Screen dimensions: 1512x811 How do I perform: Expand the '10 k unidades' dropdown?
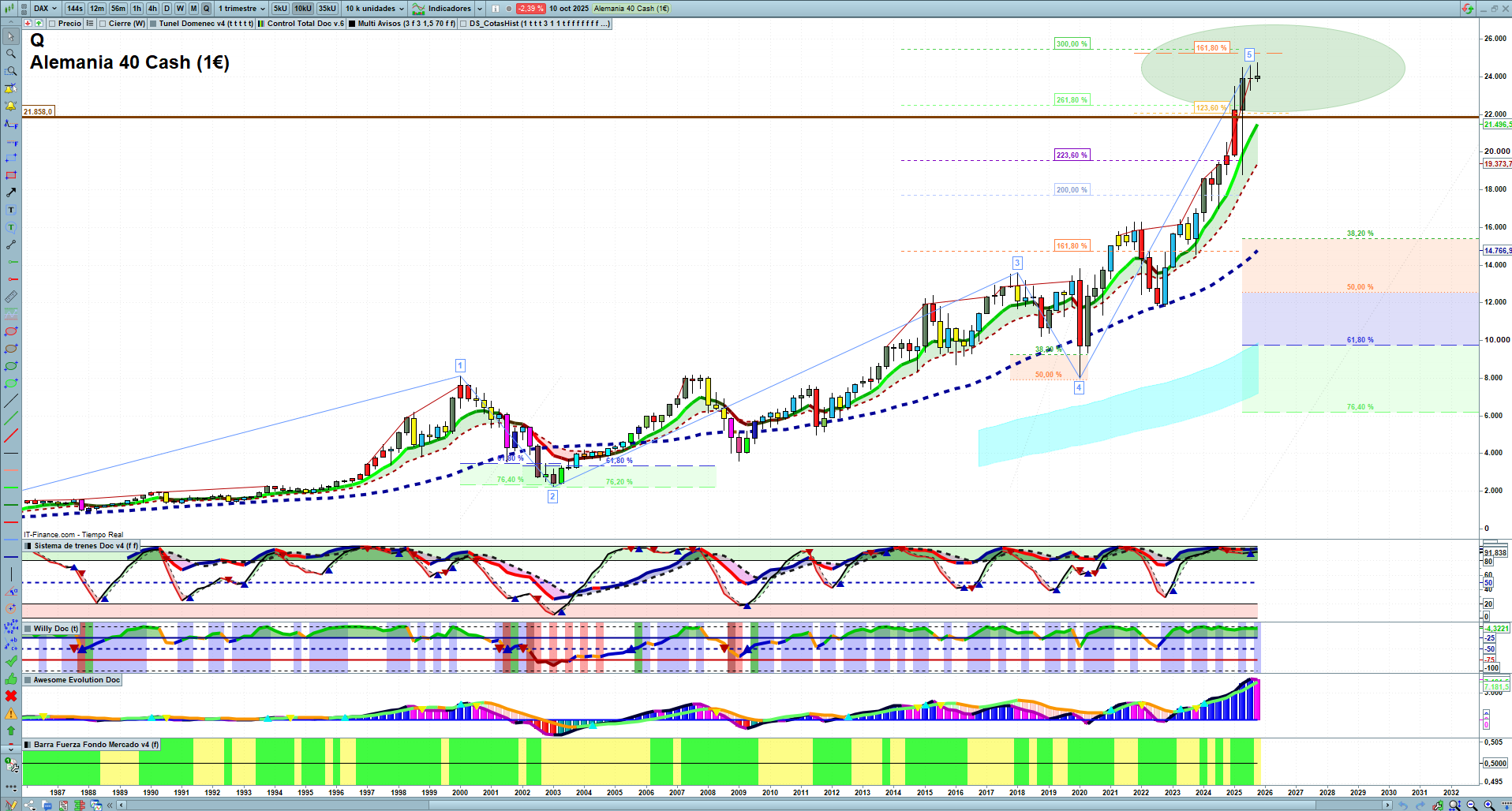tap(375, 9)
